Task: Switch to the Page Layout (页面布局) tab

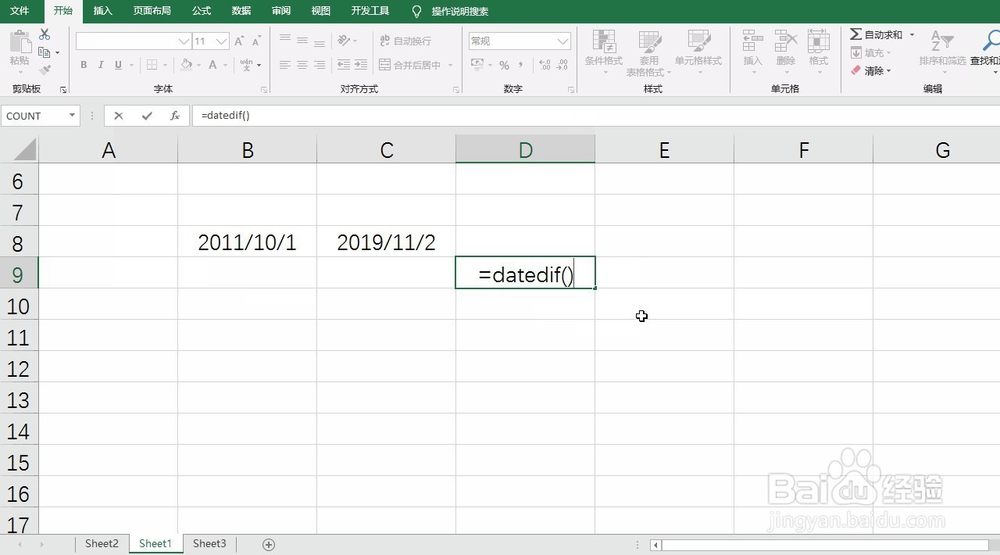Action: coord(152,11)
